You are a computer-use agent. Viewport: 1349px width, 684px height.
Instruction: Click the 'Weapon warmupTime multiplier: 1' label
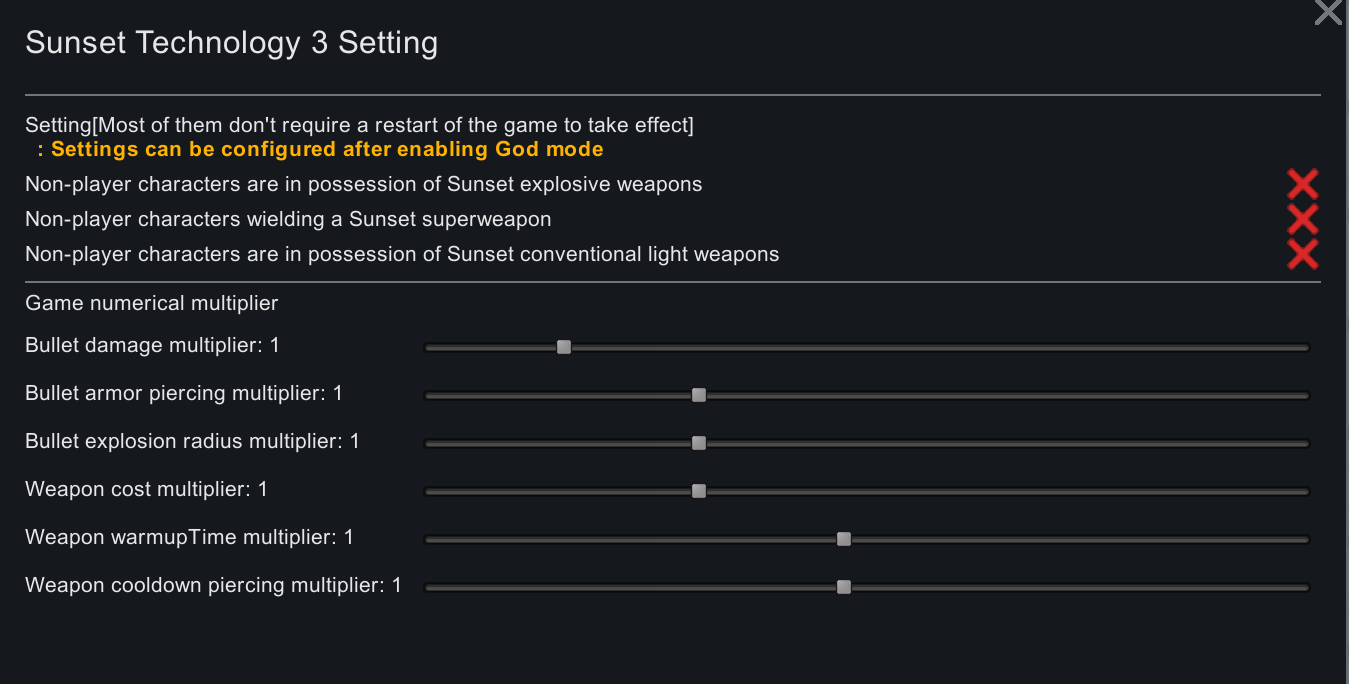pyautogui.click(x=190, y=538)
